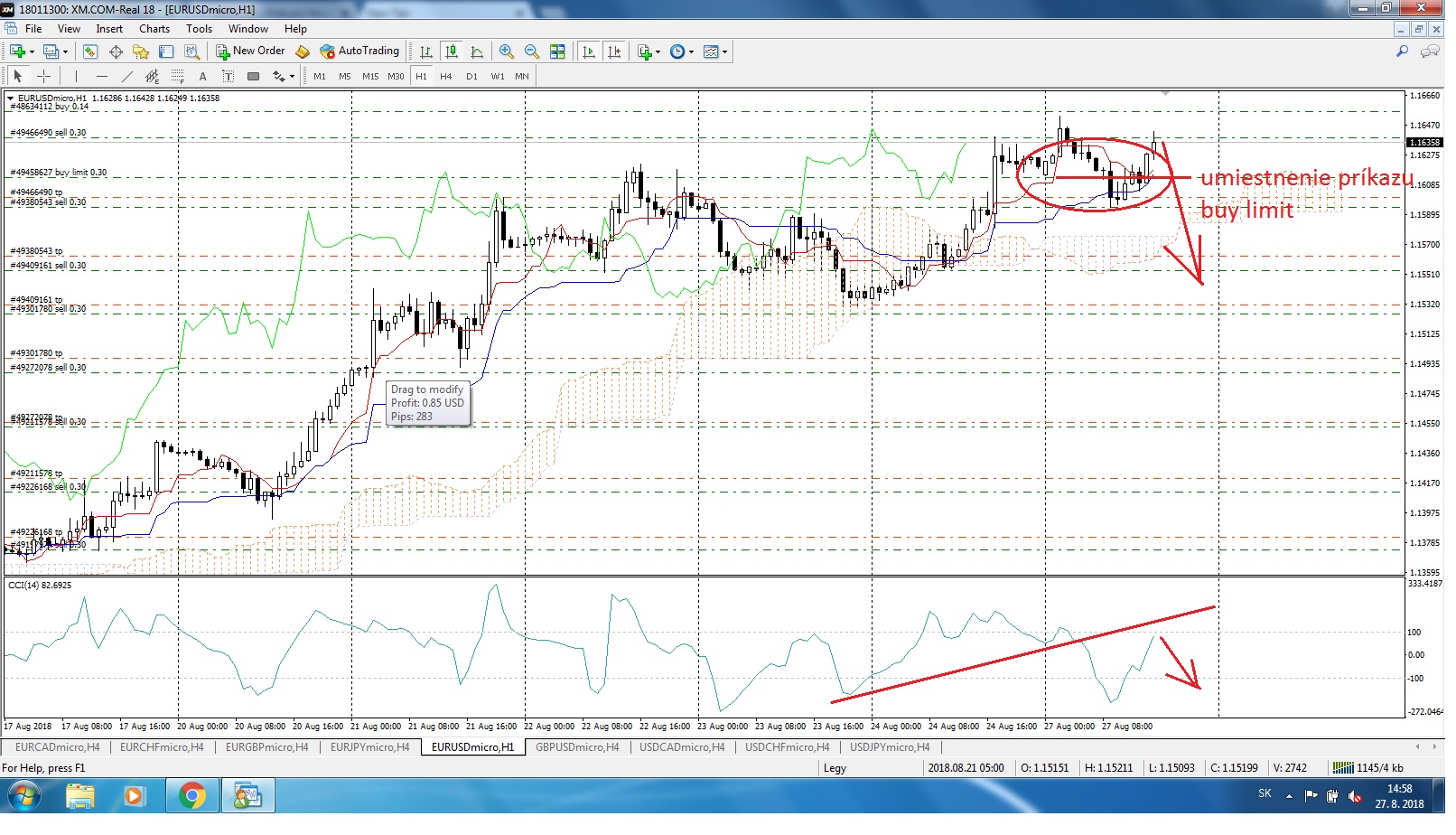The image size is (1456, 835).
Task: Expand the Templates dropdown arrow
Action: pyautogui.click(x=724, y=52)
